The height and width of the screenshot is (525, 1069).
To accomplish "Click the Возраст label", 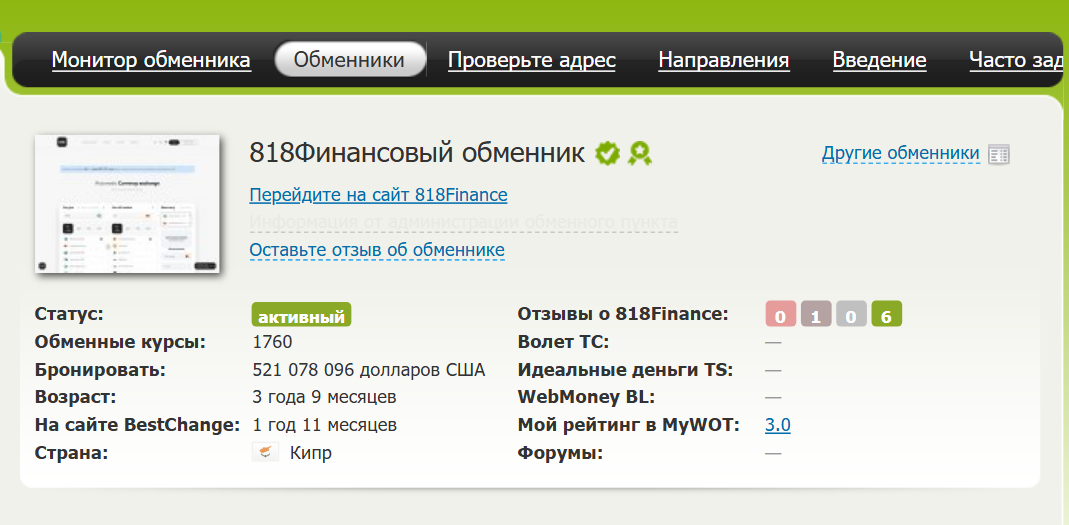I will tap(76, 397).
